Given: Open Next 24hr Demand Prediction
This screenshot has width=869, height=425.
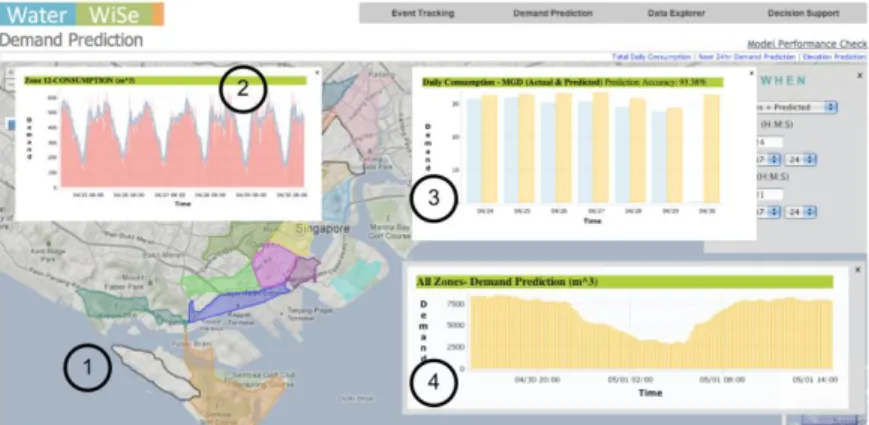Looking at the screenshot, I should tap(745, 57).
